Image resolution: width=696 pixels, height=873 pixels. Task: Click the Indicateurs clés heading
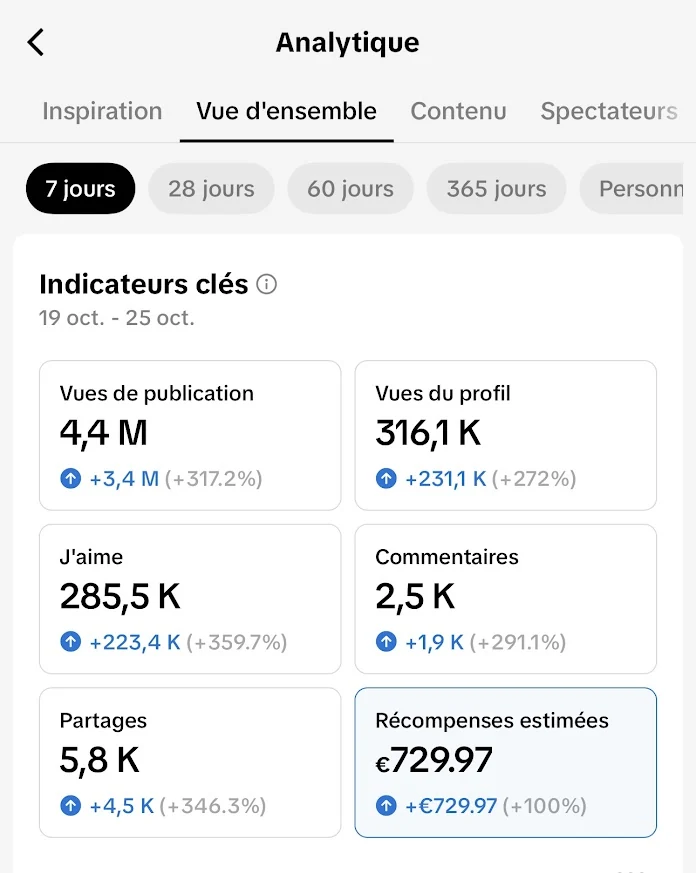pyautogui.click(x=144, y=284)
